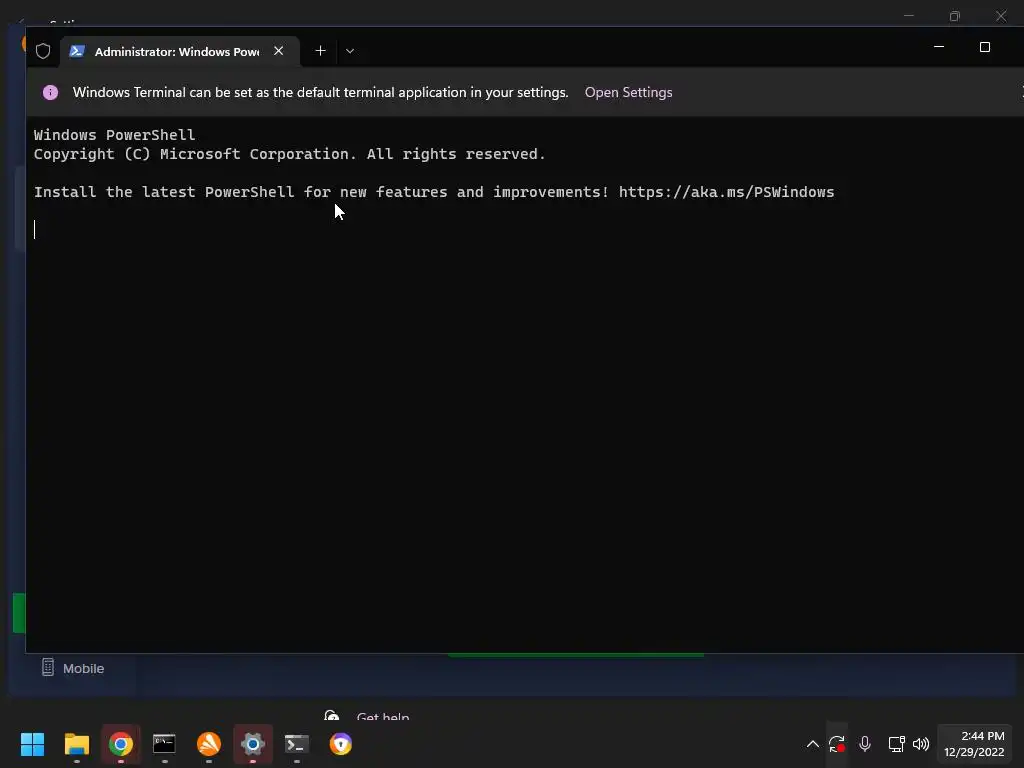Screen dimensions: 1024x768
Task: Click the administrator shield icon in Terminal
Action: (43, 51)
